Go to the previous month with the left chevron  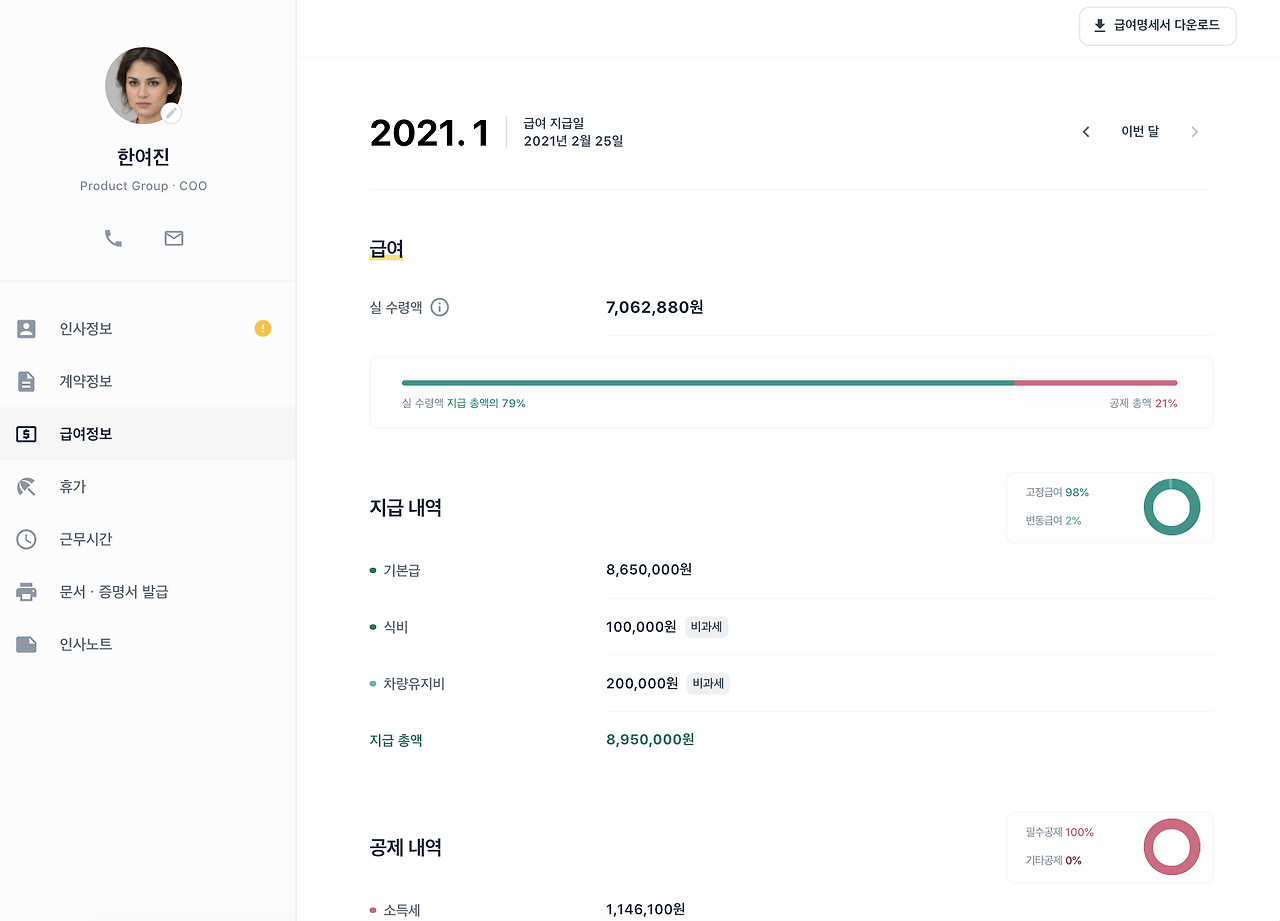(1086, 132)
